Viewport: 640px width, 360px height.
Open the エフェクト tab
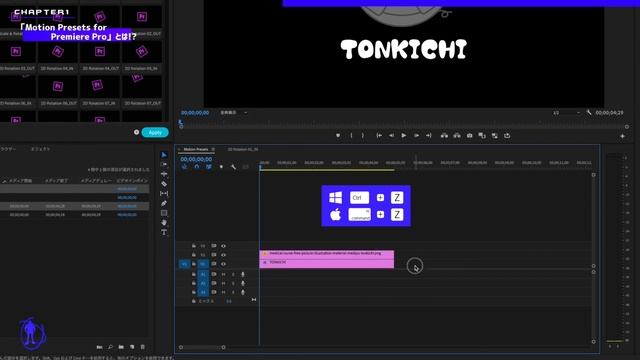[x=40, y=149]
